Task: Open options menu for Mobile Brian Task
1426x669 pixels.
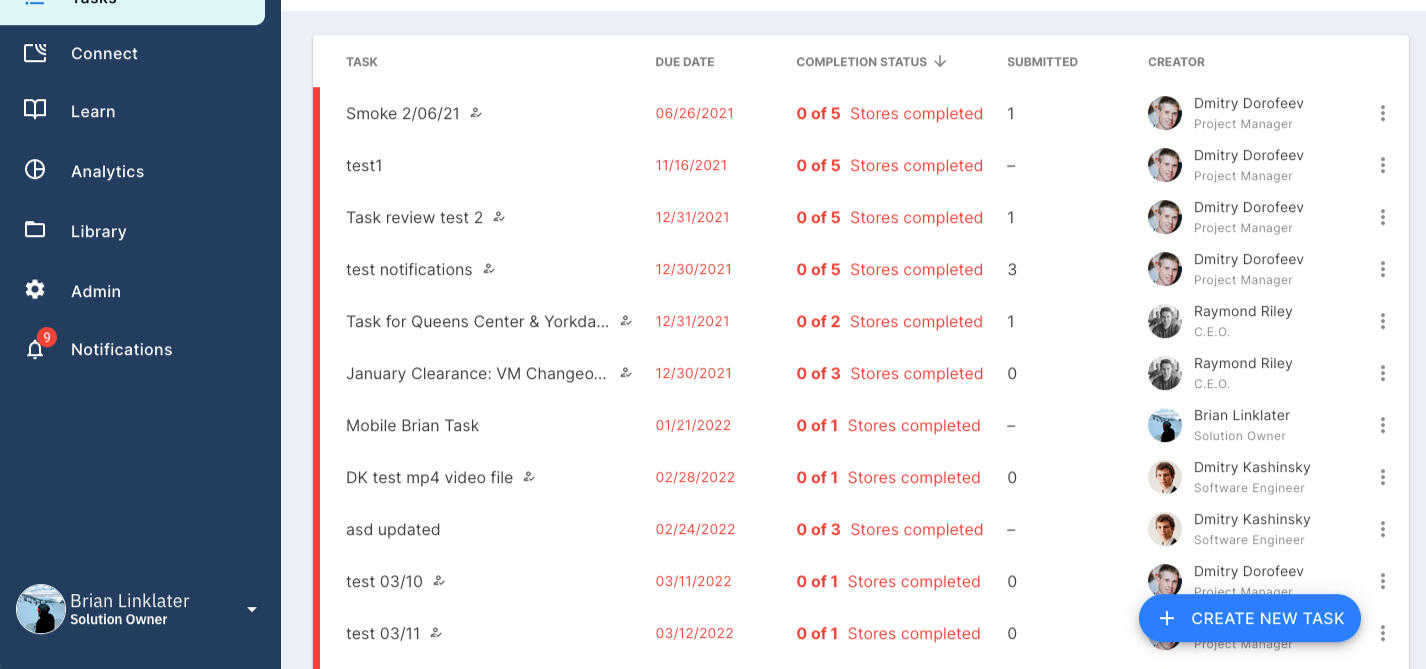Action: click(1382, 425)
